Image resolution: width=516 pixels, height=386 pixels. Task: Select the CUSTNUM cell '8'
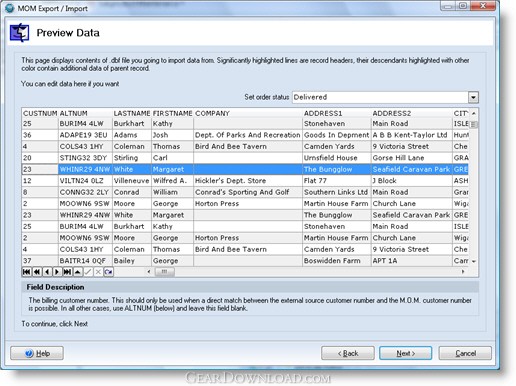point(40,192)
